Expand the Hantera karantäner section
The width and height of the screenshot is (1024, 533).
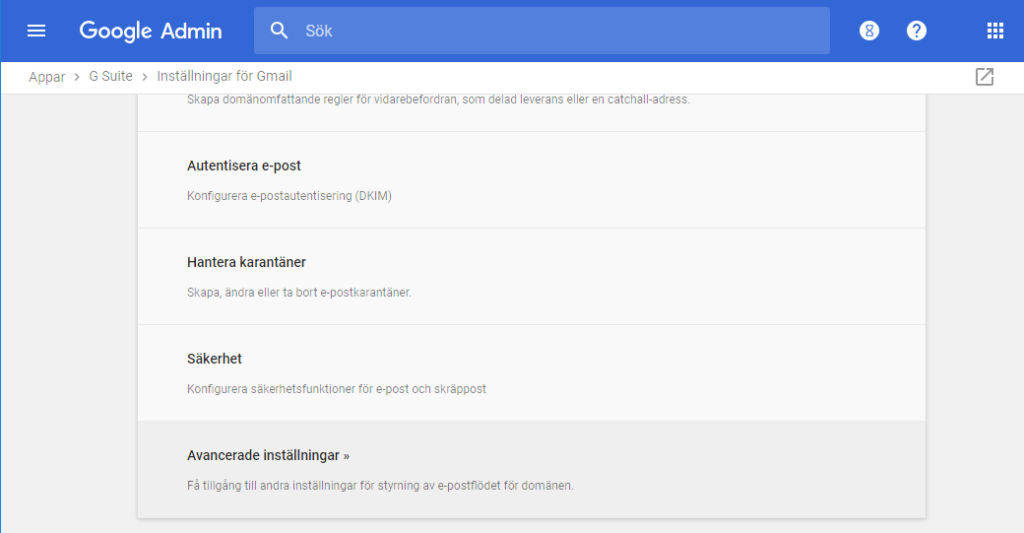pyautogui.click(x=246, y=262)
